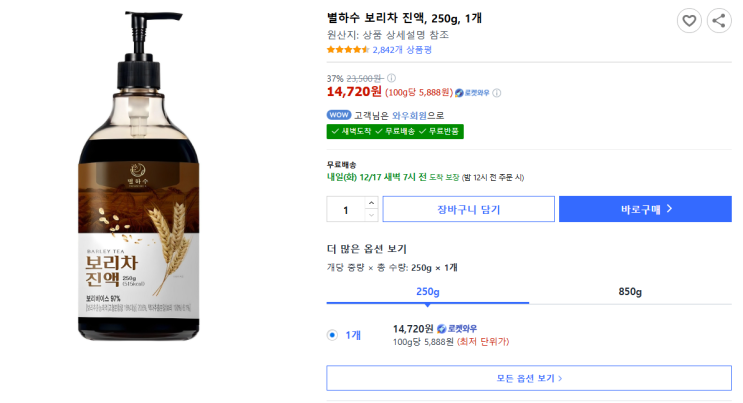This screenshot has height=403, width=743.
Task: Click the share icon
Action: click(x=719, y=20)
